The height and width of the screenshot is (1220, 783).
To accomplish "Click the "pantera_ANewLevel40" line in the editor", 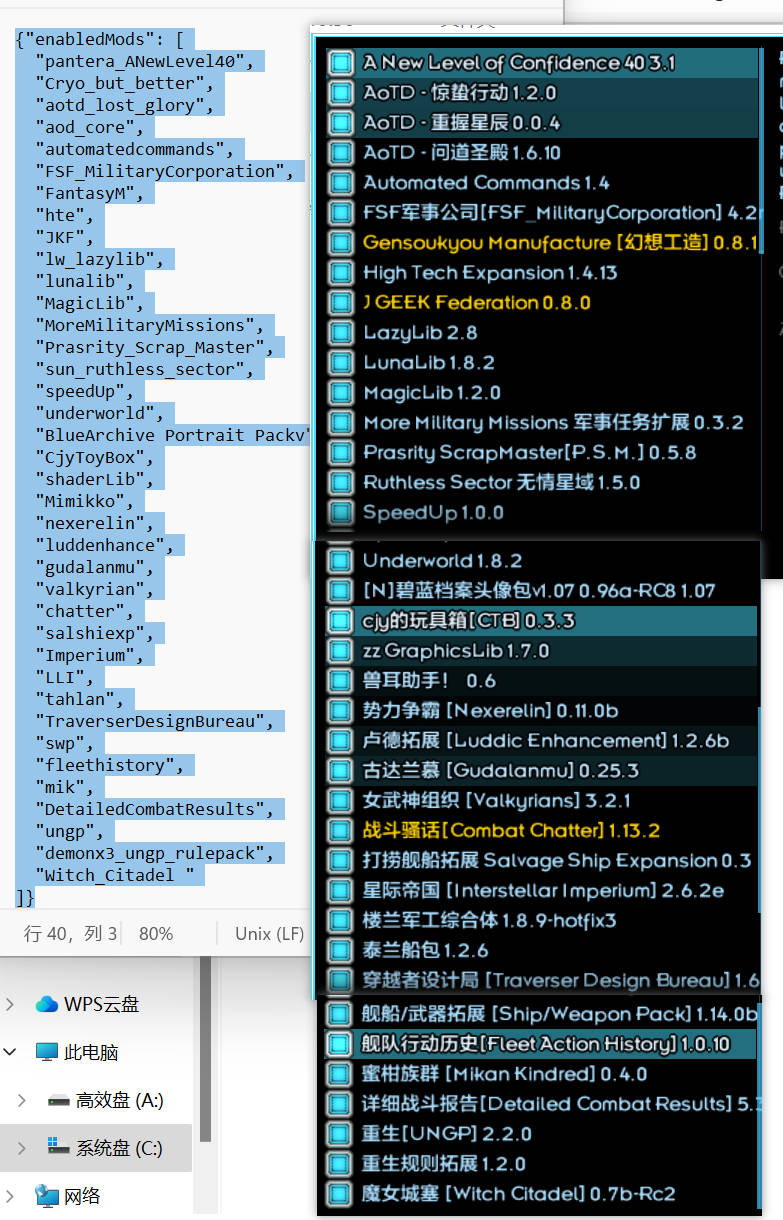I will tap(142, 62).
